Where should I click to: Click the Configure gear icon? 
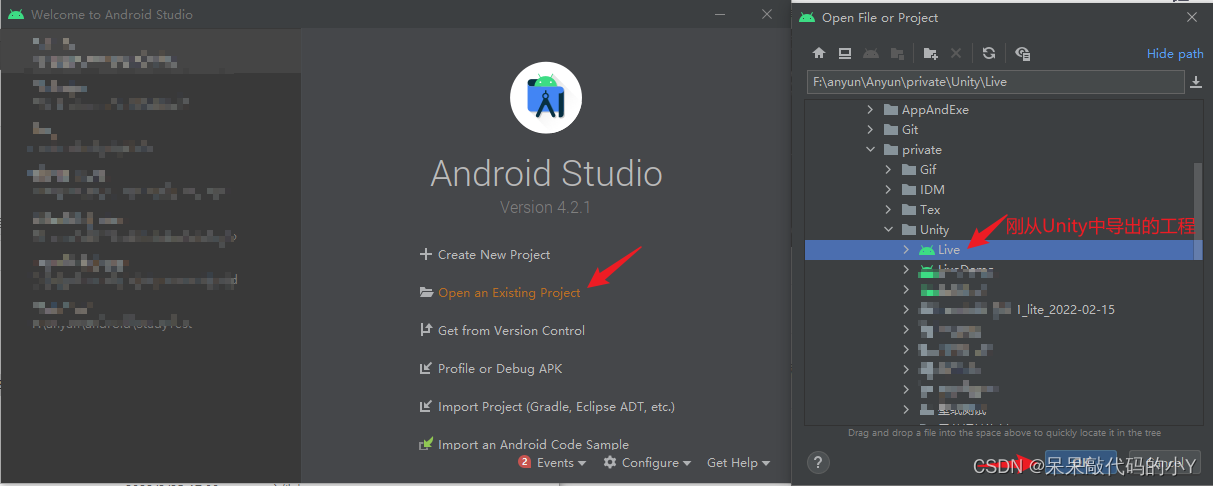pos(610,462)
